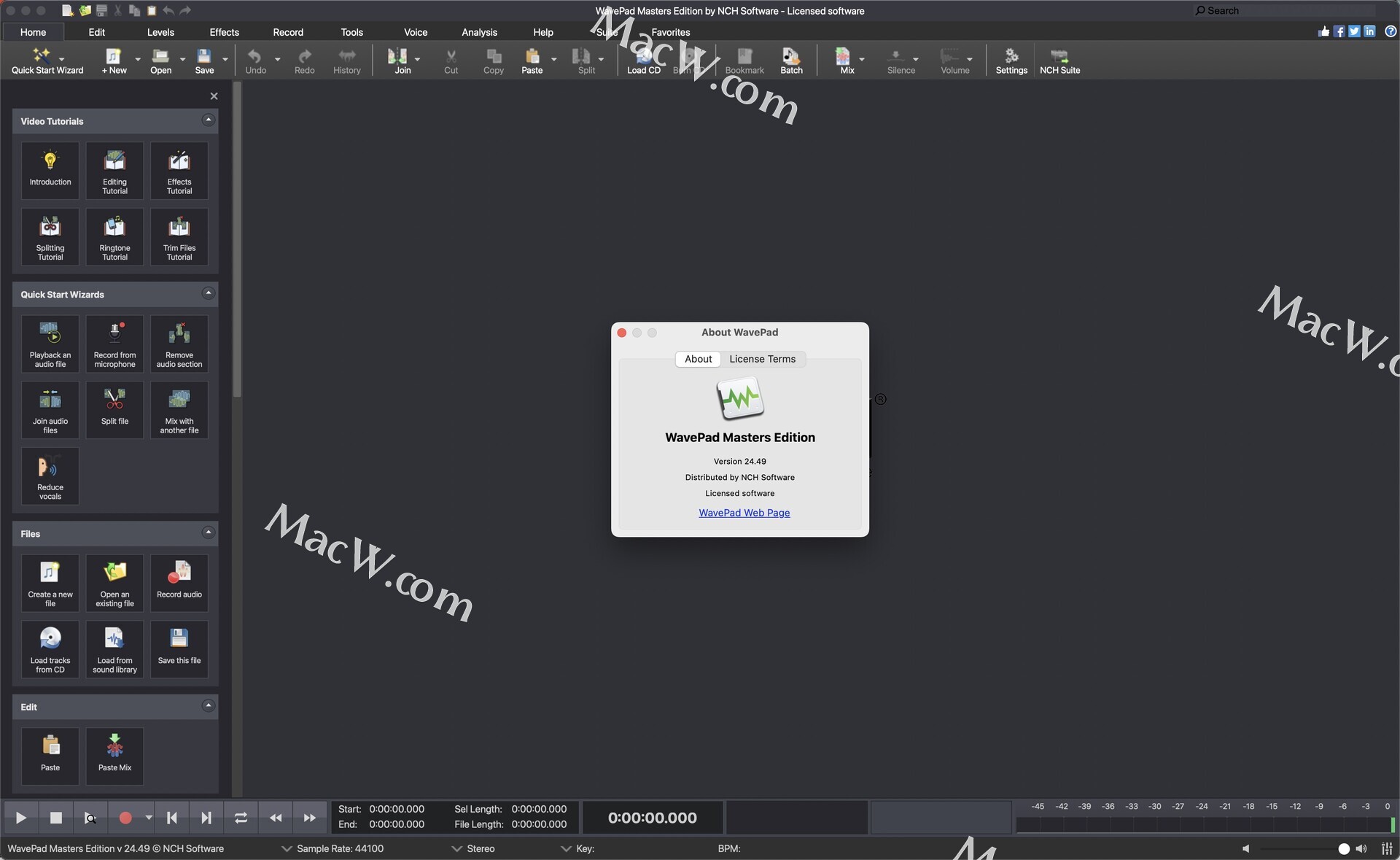1400x860 pixels.
Task: Click the Record audio tile
Action: (179, 584)
